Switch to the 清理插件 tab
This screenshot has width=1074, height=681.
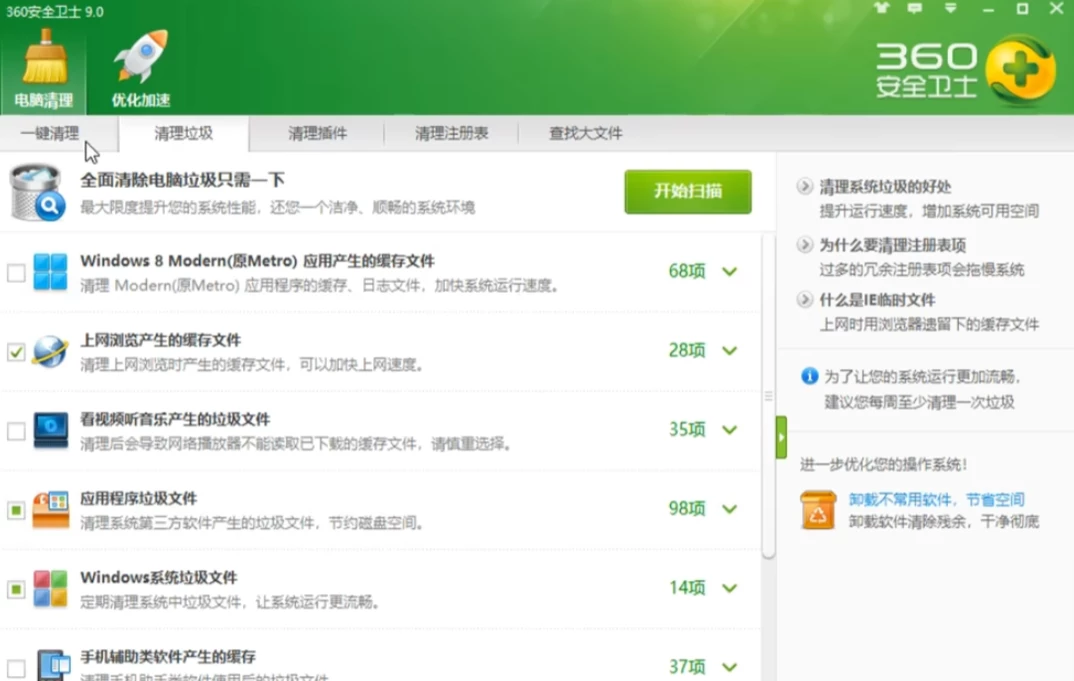click(x=317, y=133)
